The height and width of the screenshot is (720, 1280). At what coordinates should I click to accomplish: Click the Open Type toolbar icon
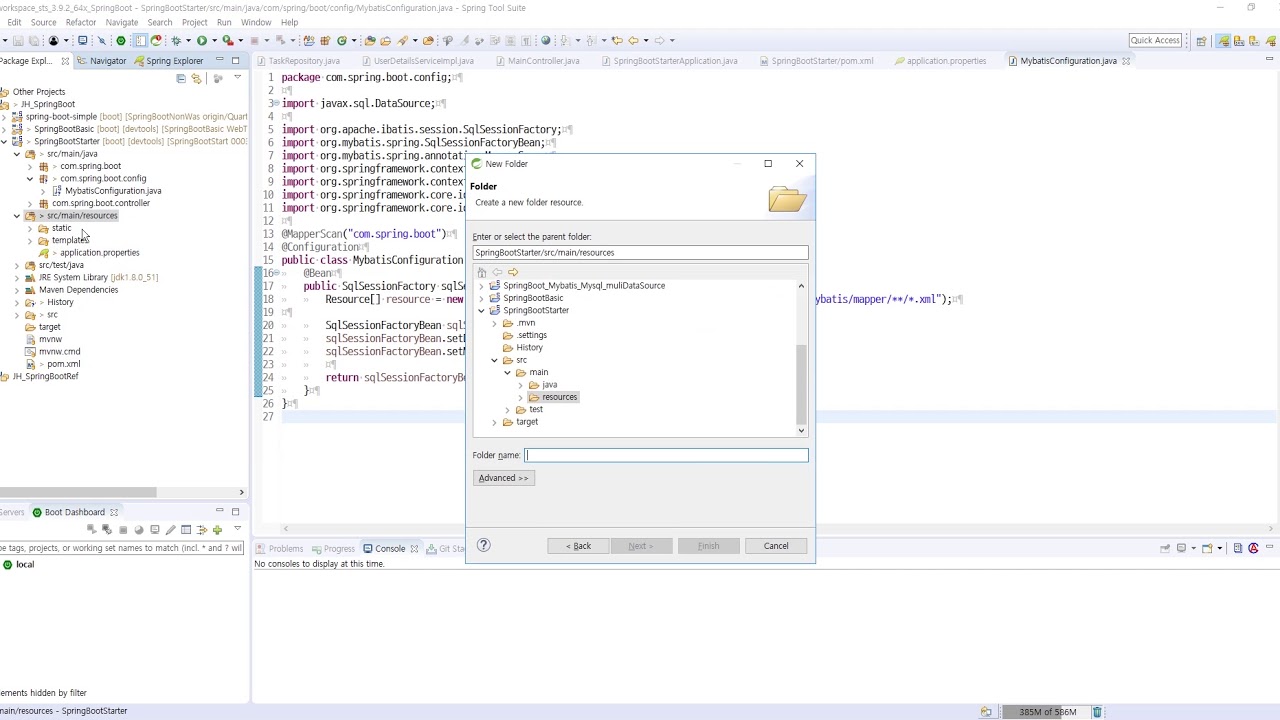(x=370, y=40)
